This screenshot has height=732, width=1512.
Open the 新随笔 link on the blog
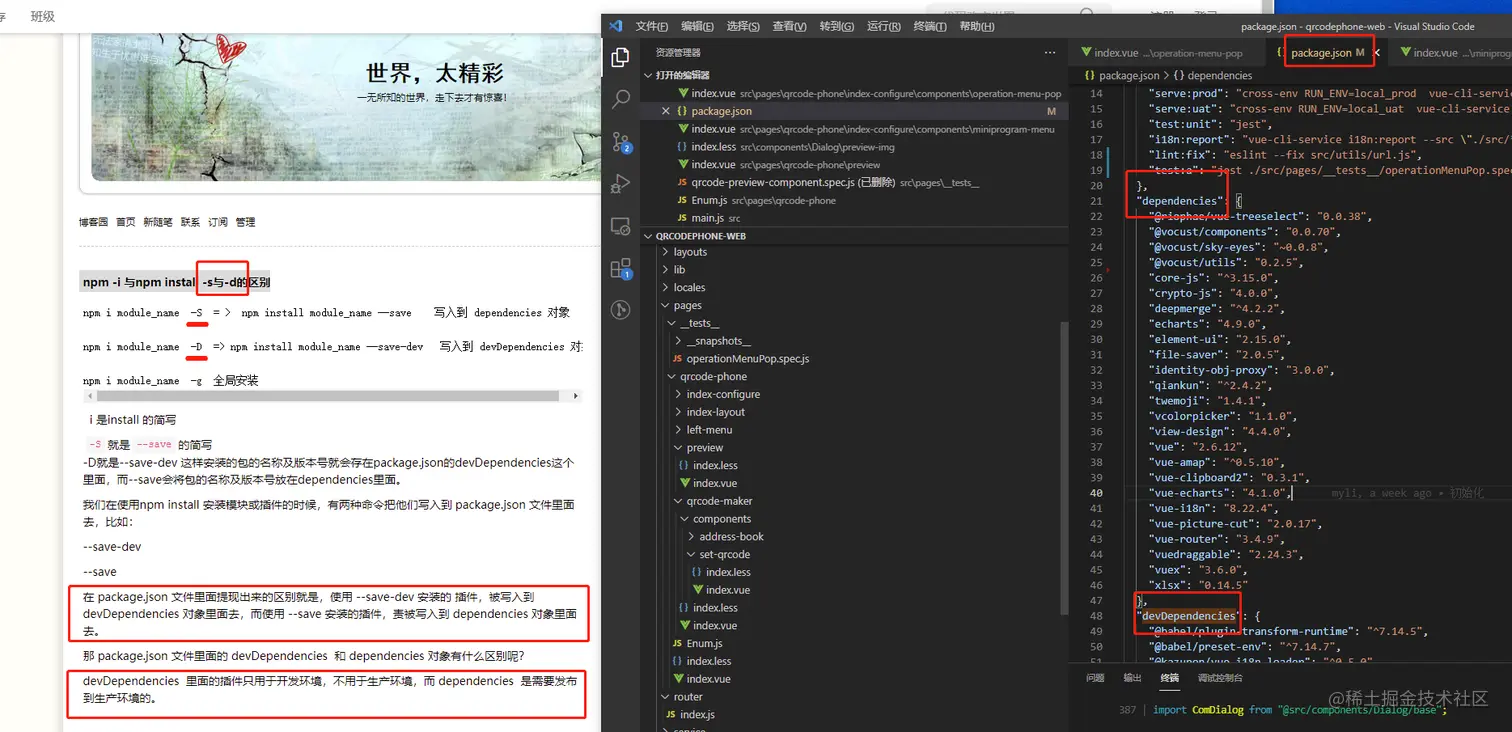click(158, 222)
